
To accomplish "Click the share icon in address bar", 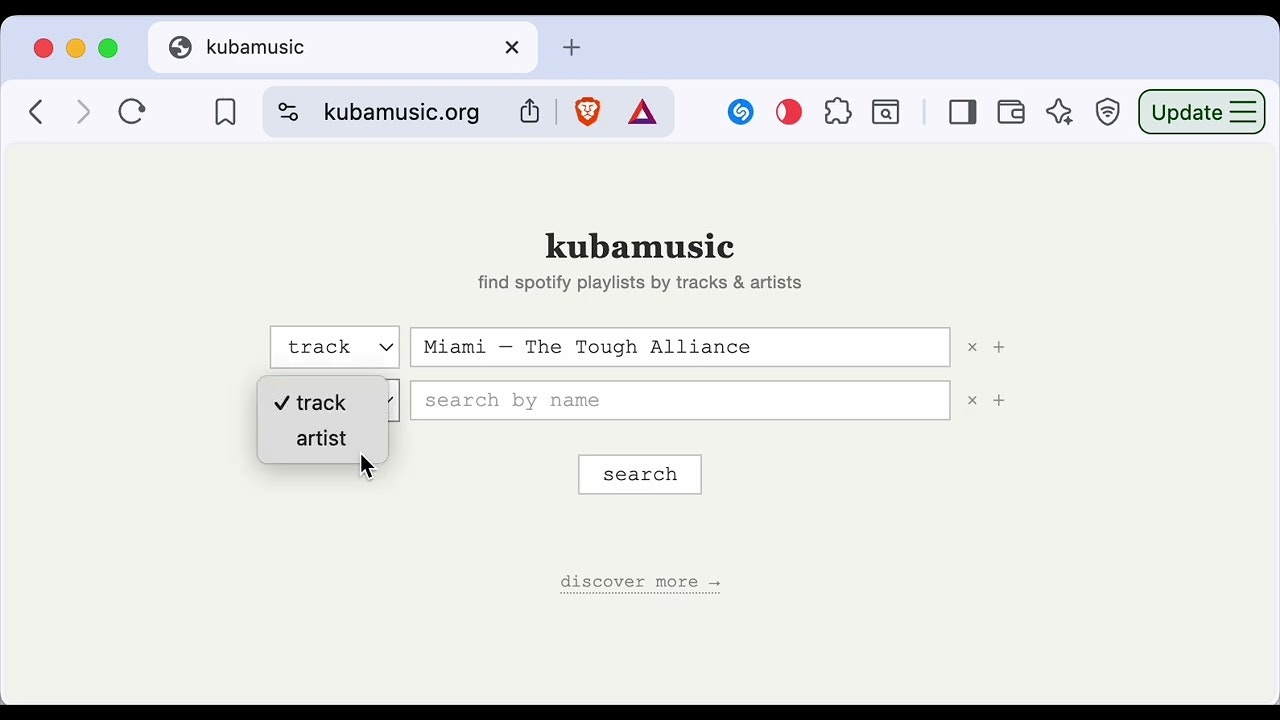I will tap(530, 111).
